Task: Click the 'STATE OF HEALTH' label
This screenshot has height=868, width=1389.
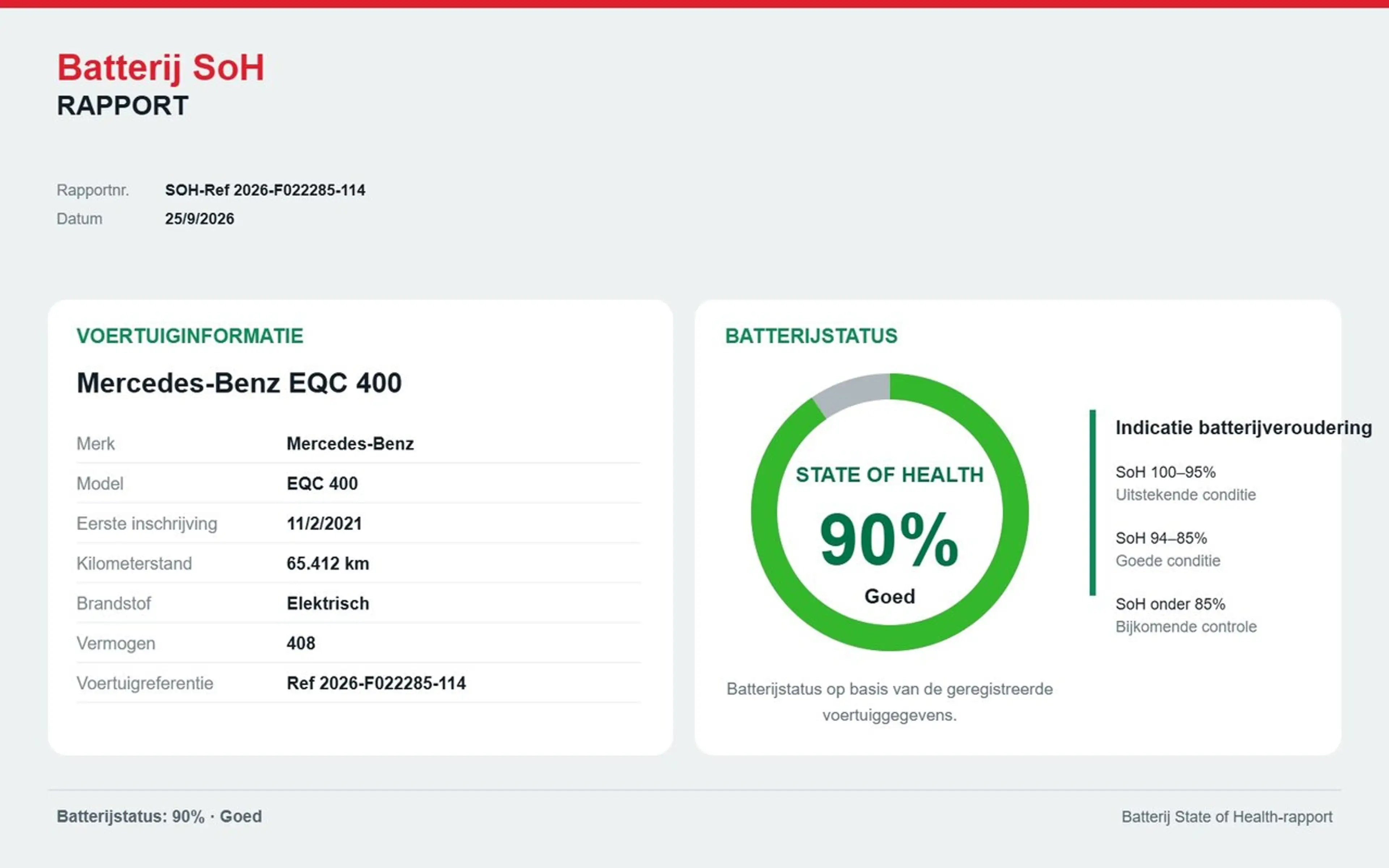Action: coord(890,475)
